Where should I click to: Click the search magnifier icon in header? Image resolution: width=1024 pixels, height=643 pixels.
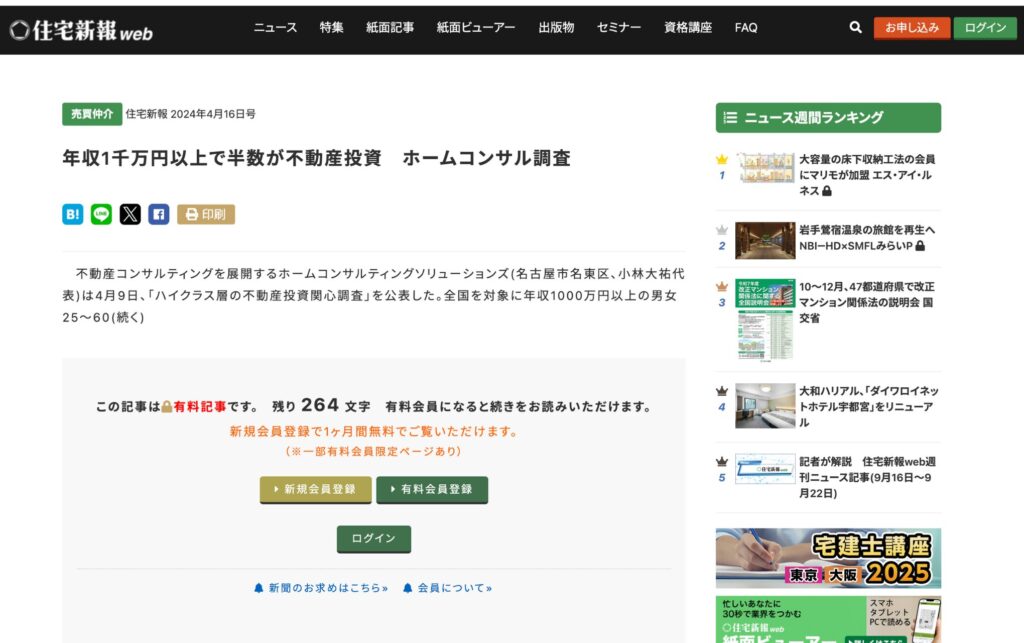(855, 28)
